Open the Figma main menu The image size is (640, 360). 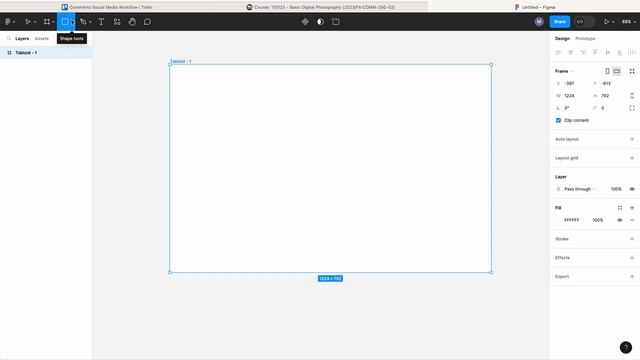8,22
